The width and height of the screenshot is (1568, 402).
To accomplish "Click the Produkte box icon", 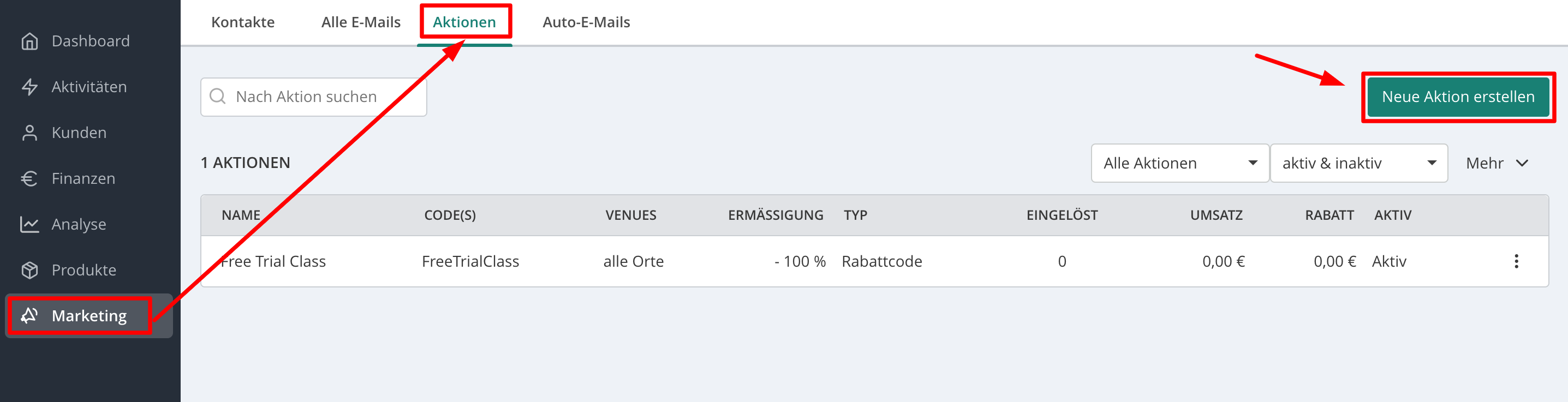I will click(29, 270).
